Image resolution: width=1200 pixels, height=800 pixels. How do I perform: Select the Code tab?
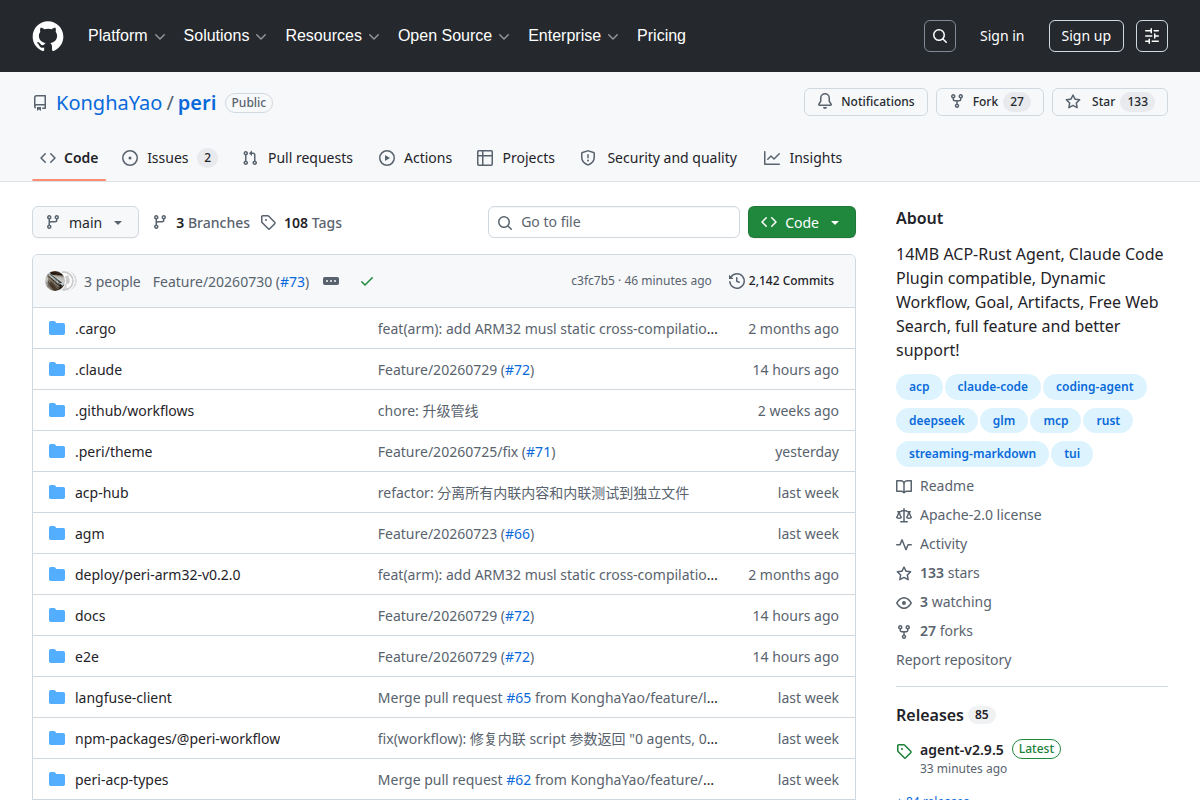click(x=69, y=158)
